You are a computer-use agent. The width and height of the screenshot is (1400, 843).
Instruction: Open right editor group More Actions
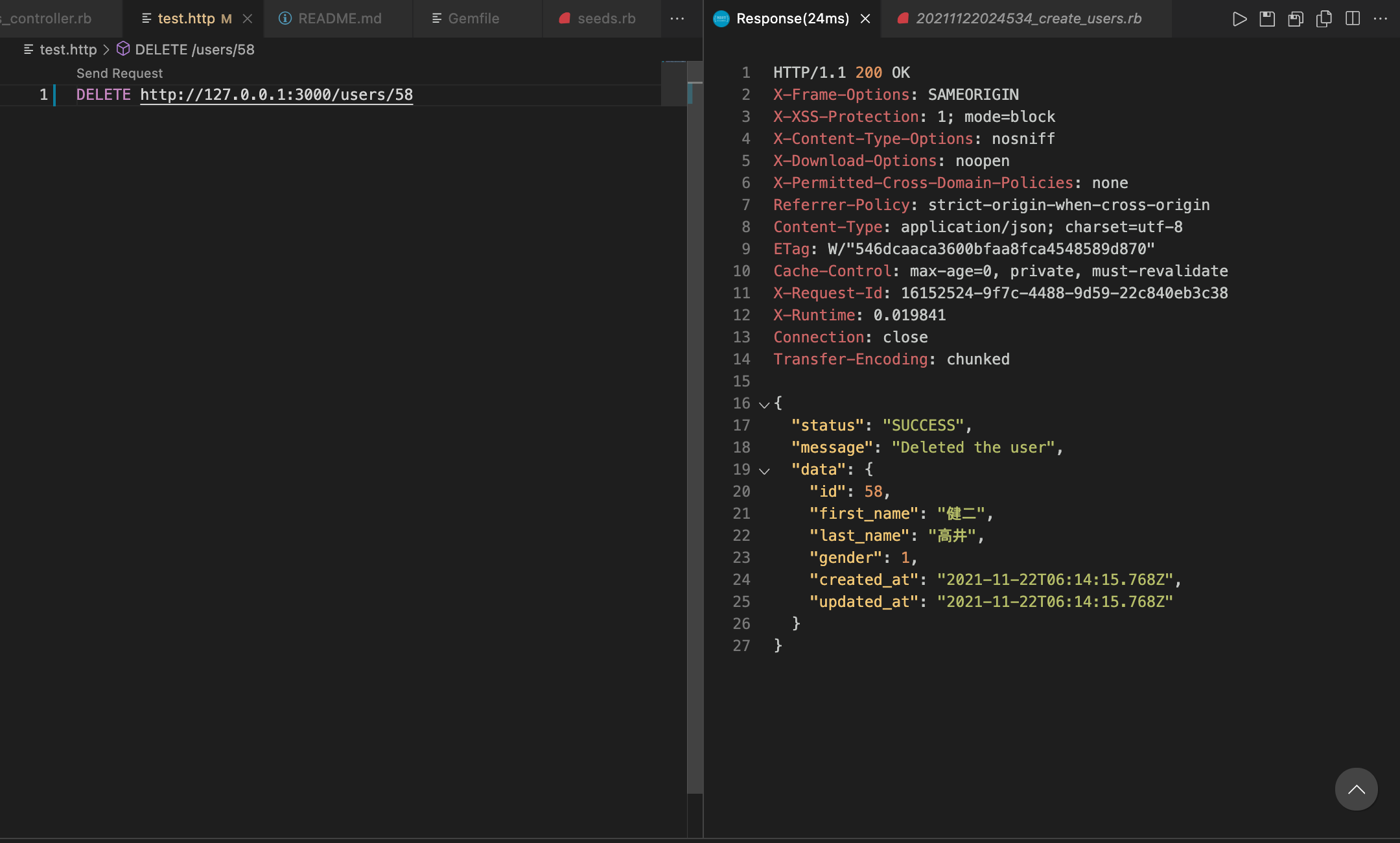pos(1381,19)
